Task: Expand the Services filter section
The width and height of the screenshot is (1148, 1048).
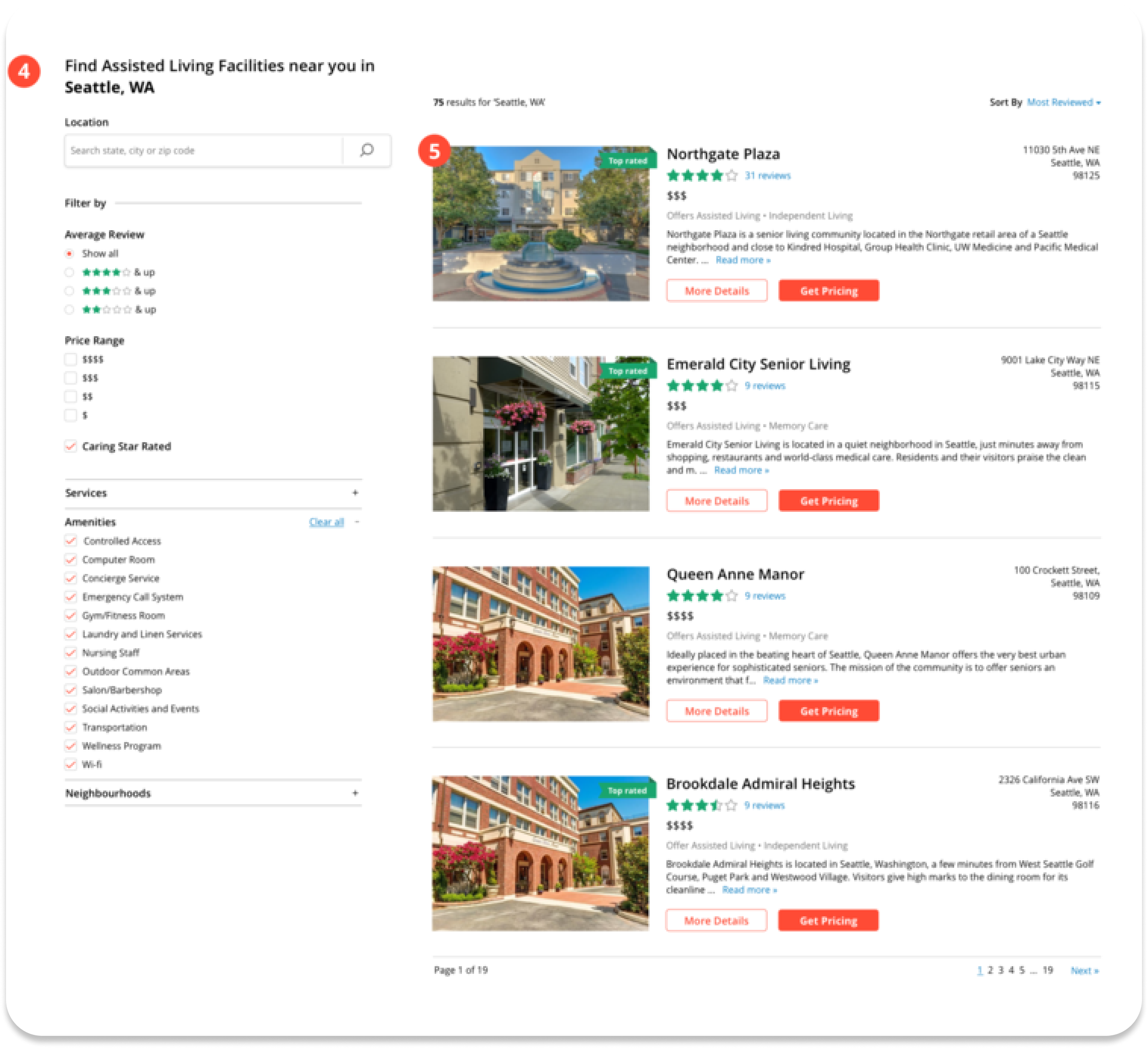Action: click(x=355, y=493)
